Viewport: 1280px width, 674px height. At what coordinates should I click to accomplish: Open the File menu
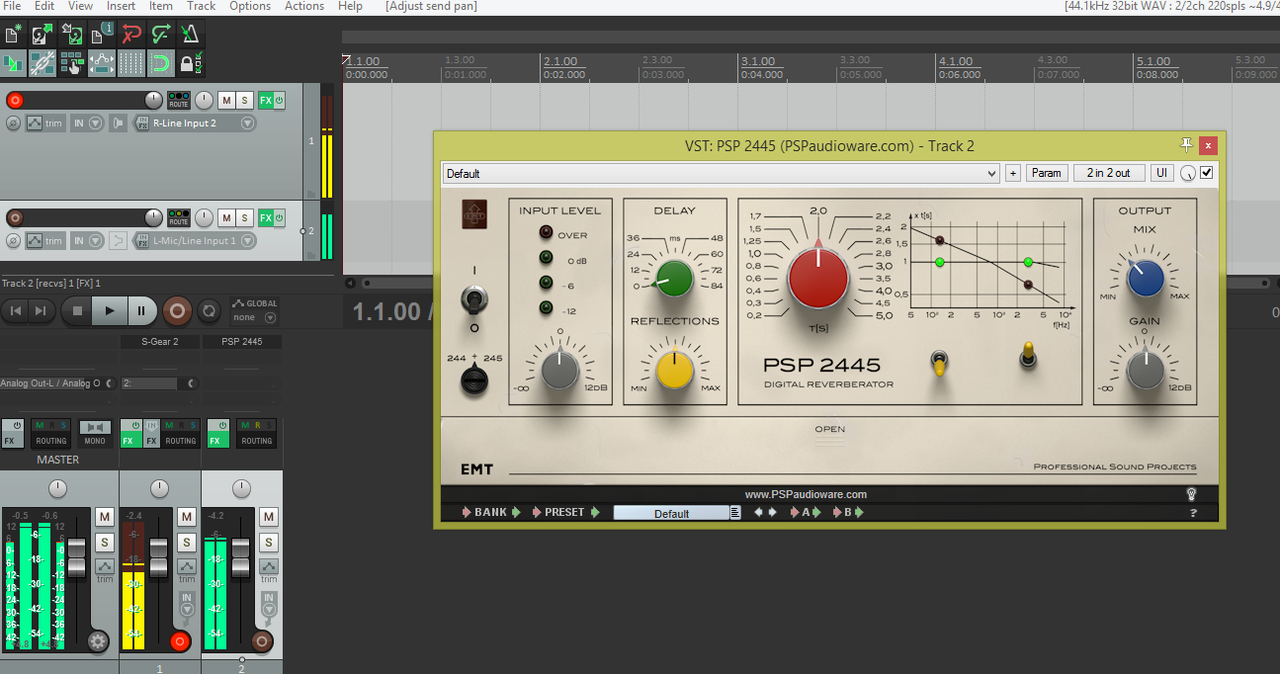tap(12, 6)
